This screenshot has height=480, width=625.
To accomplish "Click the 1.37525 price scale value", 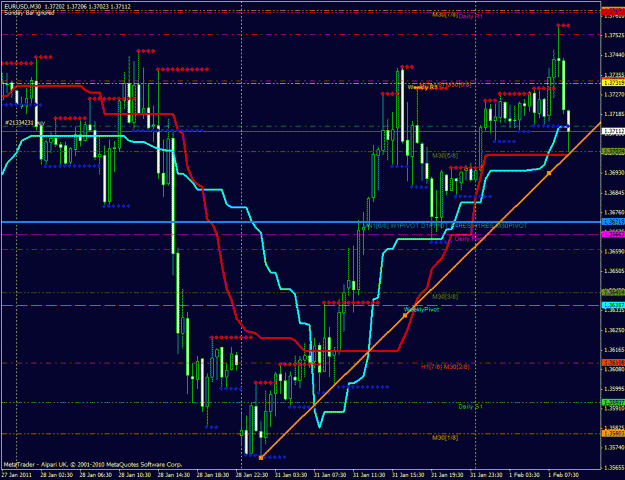I will [x=614, y=35].
